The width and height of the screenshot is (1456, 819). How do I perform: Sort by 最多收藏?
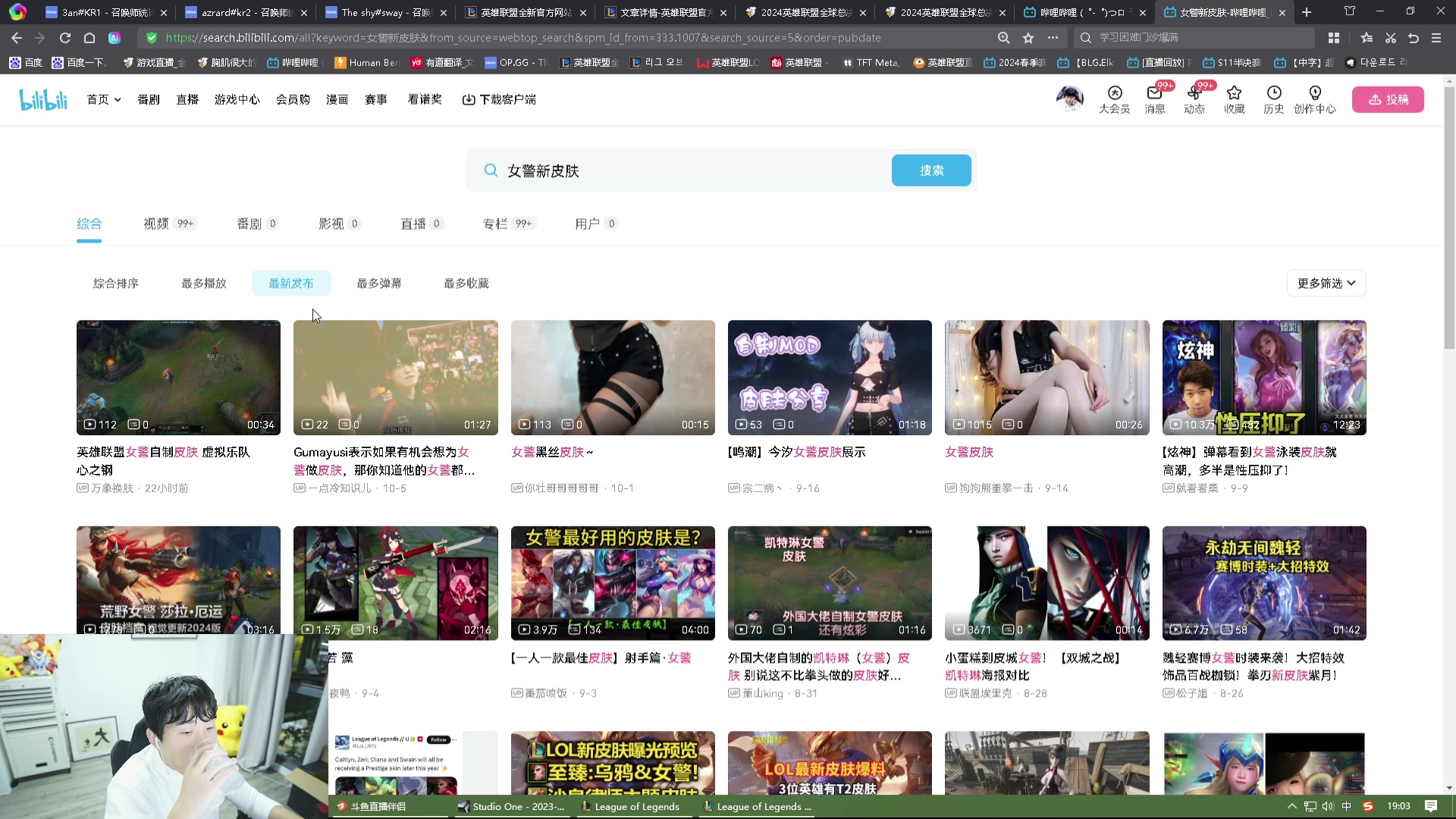pos(466,283)
